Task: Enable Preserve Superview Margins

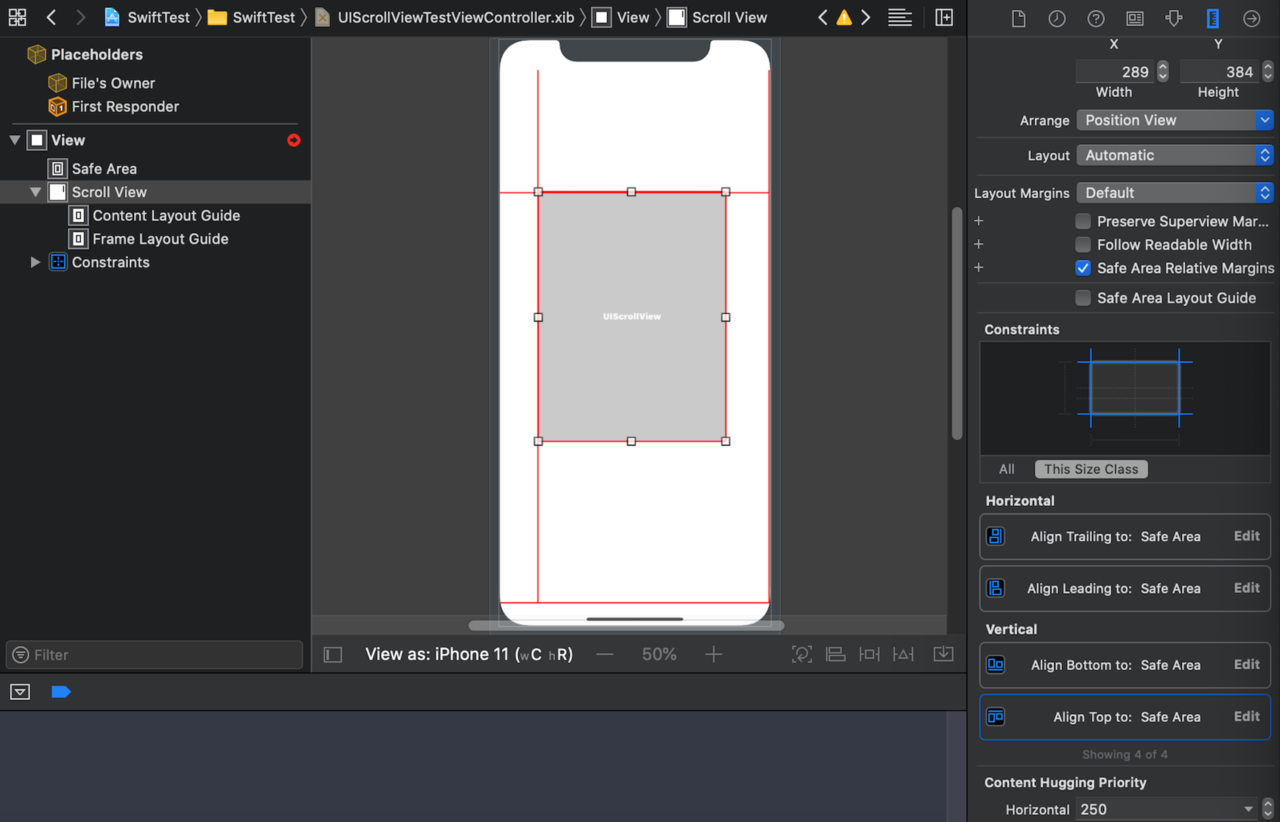Action: [x=1083, y=221]
